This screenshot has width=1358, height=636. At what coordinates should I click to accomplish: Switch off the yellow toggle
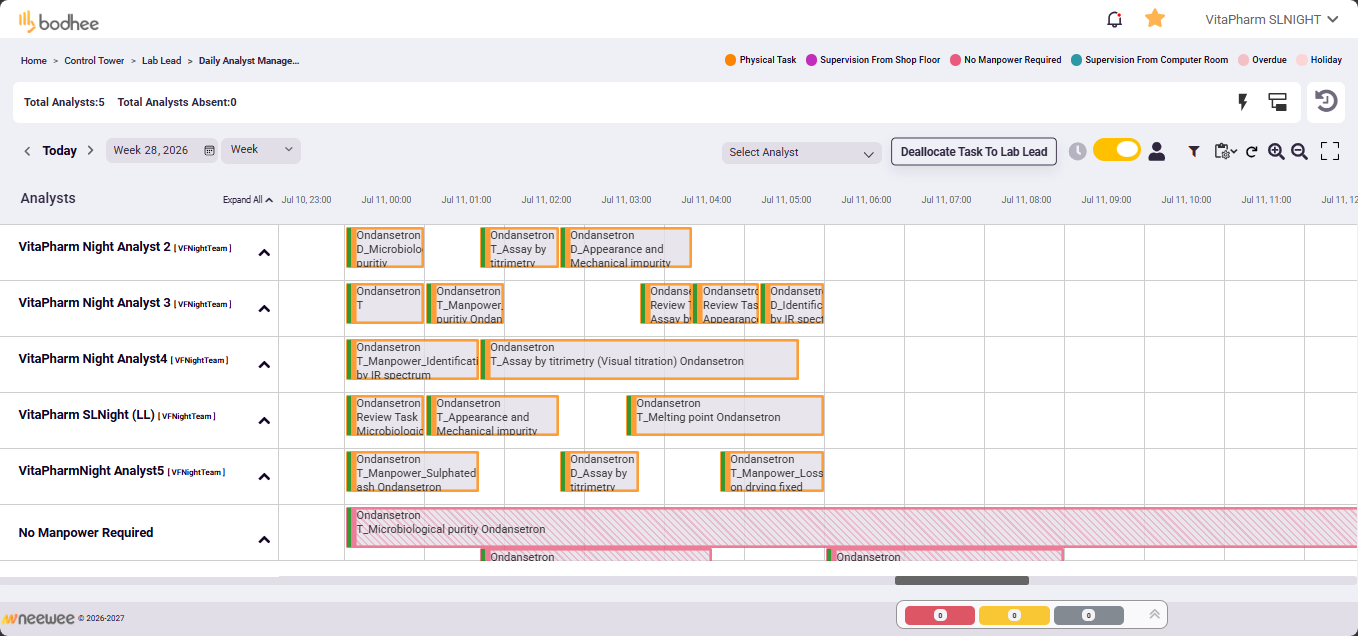pyautogui.click(x=1117, y=150)
